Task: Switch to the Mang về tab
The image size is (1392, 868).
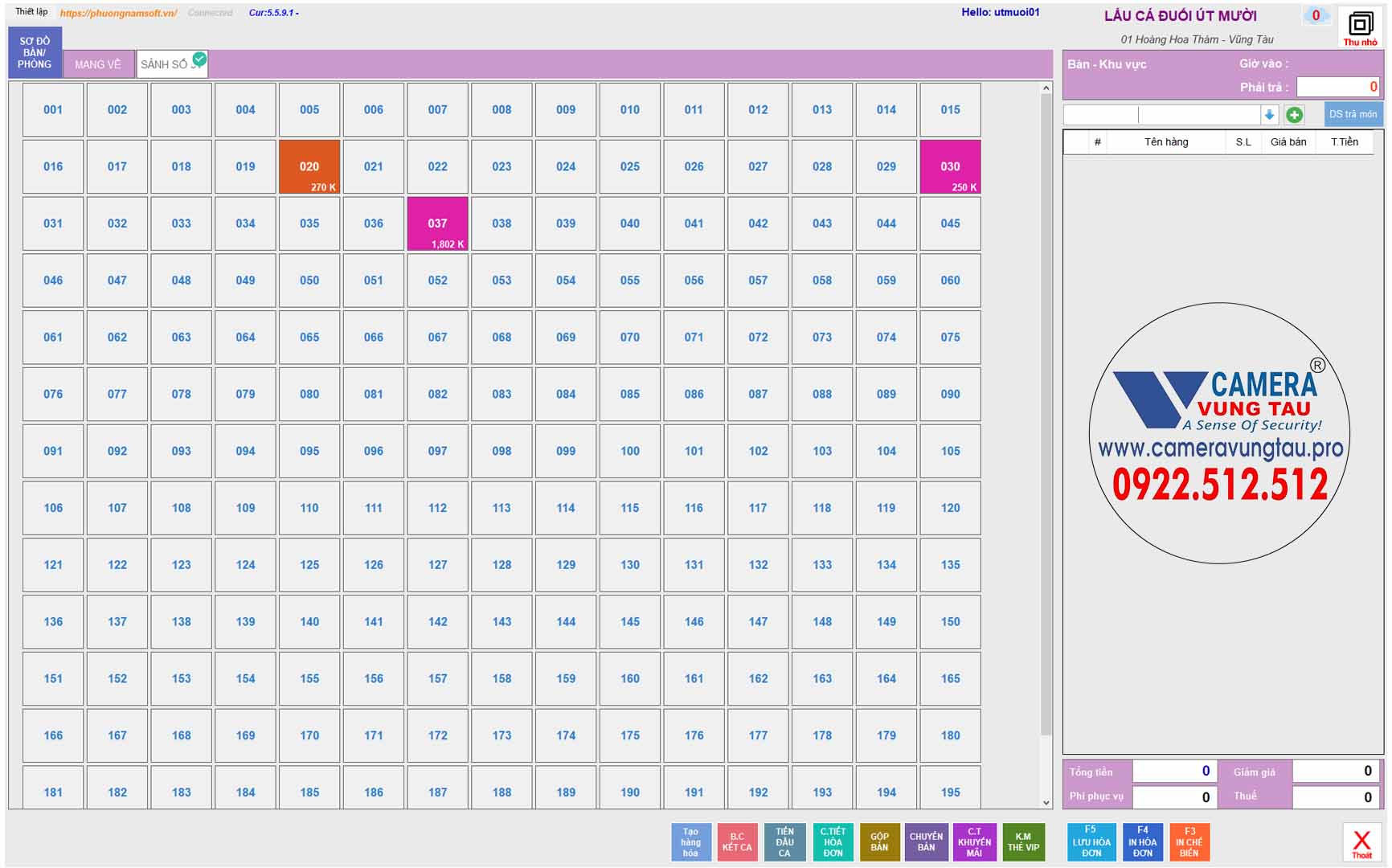Action: pyautogui.click(x=98, y=64)
